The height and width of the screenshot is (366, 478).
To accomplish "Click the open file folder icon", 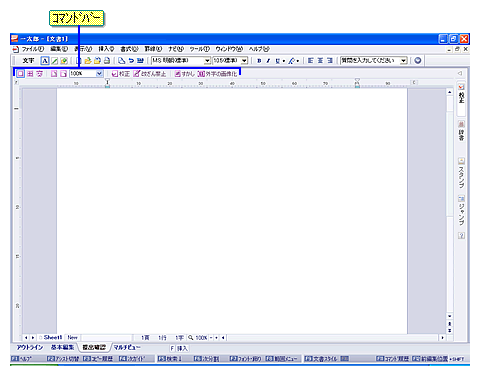I will (88, 61).
